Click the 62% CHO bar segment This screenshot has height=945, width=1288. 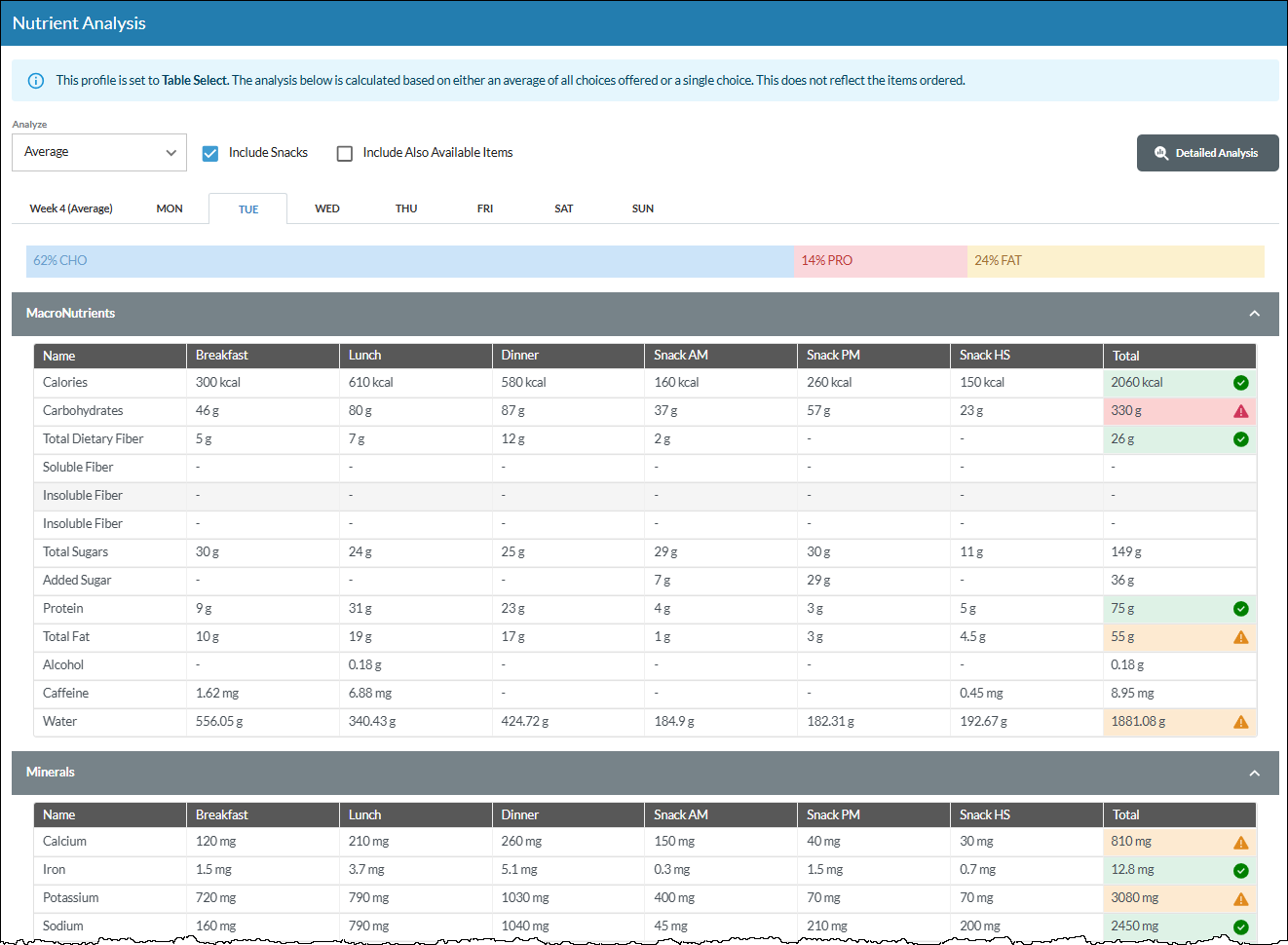410,261
